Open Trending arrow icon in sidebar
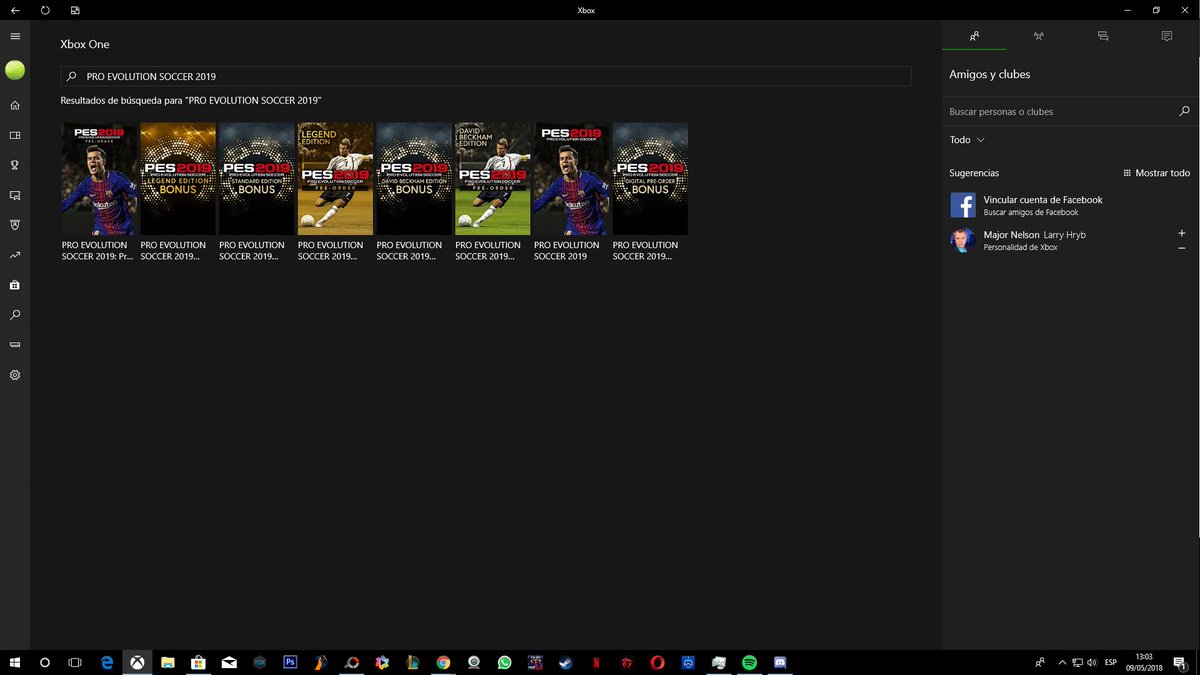Screen dimensions: 1200x675 click(x=15, y=255)
